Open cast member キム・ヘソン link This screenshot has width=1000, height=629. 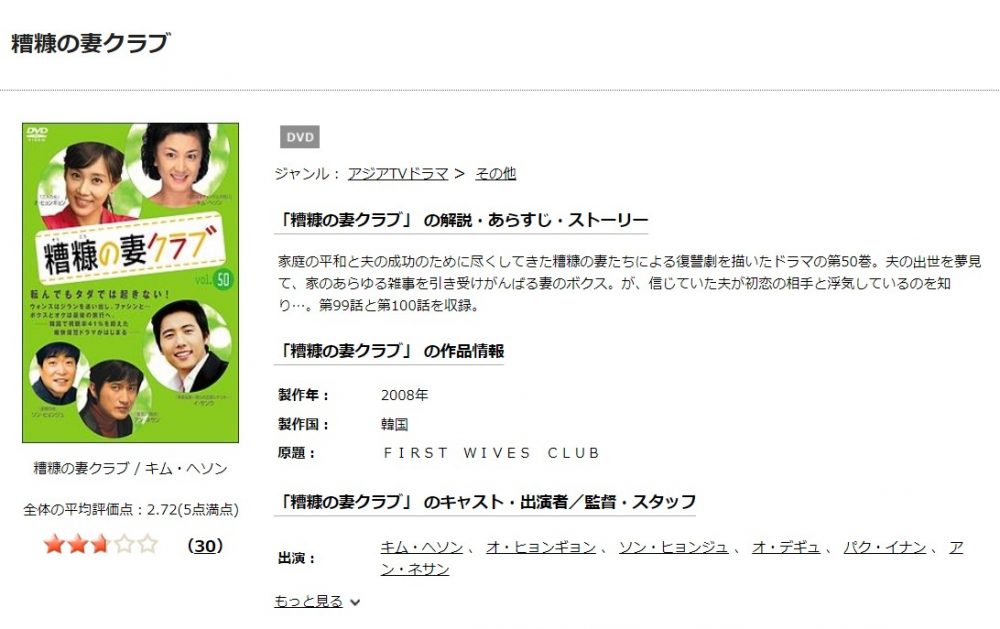(x=422, y=547)
